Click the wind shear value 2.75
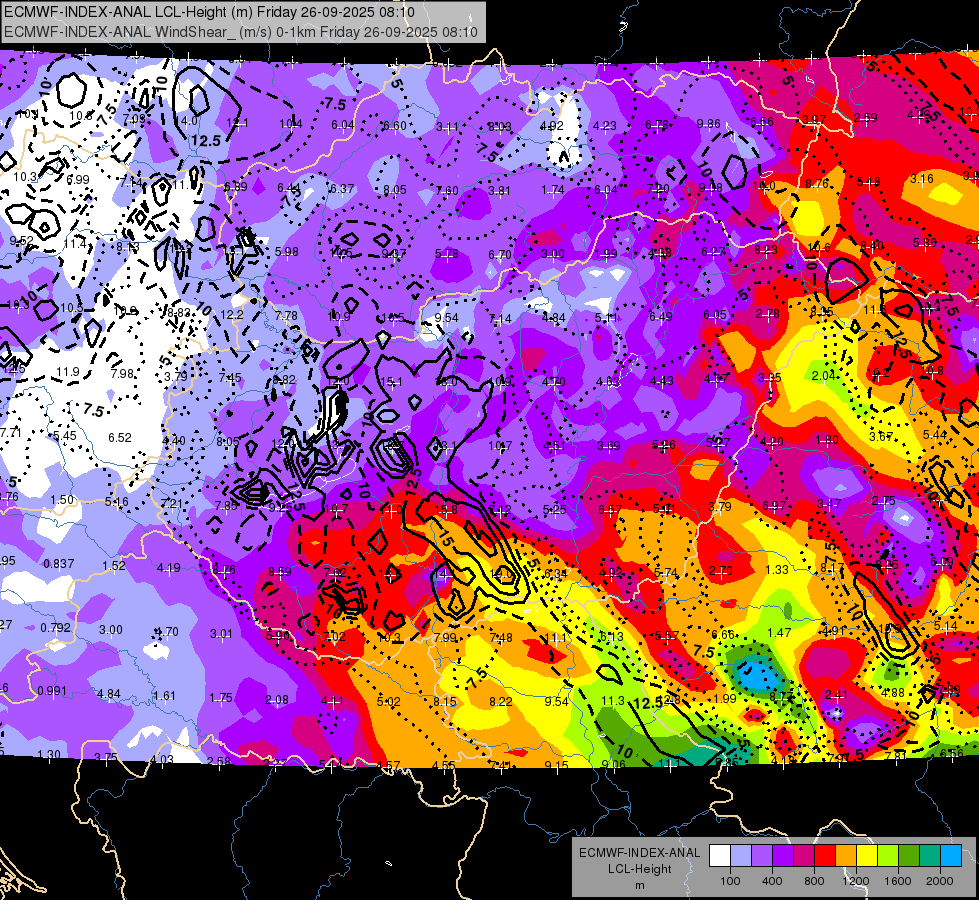The height and width of the screenshot is (900, 979). point(883,500)
